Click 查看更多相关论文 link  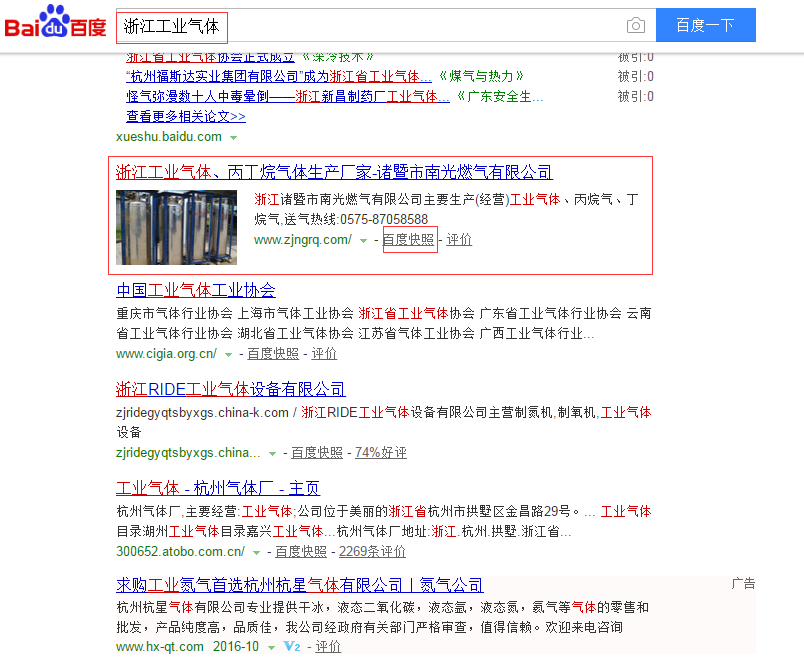pyautogui.click(x=187, y=116)
